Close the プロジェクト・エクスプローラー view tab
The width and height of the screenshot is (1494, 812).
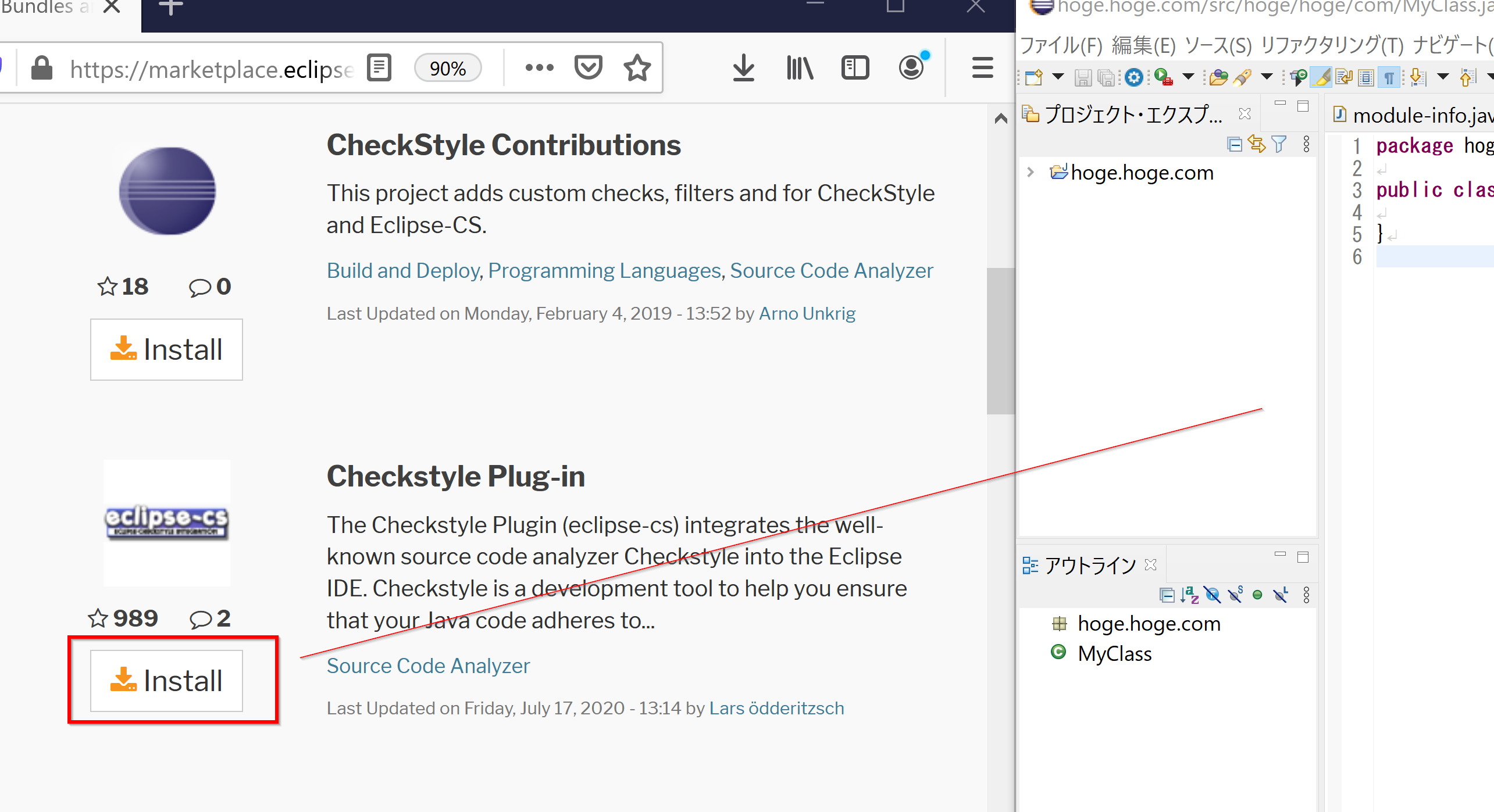[1245, 113]
